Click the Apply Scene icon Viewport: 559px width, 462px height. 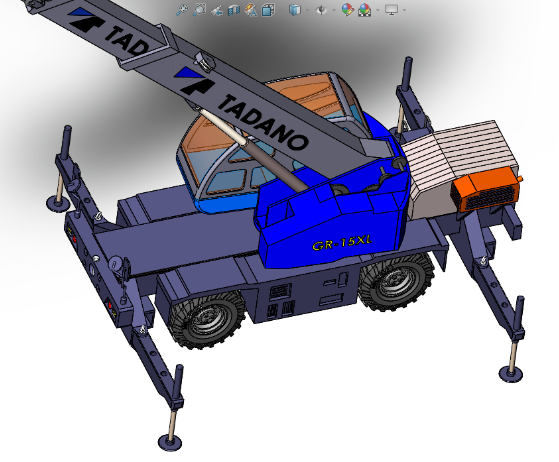pyautogui.click(x=364, y=10)
